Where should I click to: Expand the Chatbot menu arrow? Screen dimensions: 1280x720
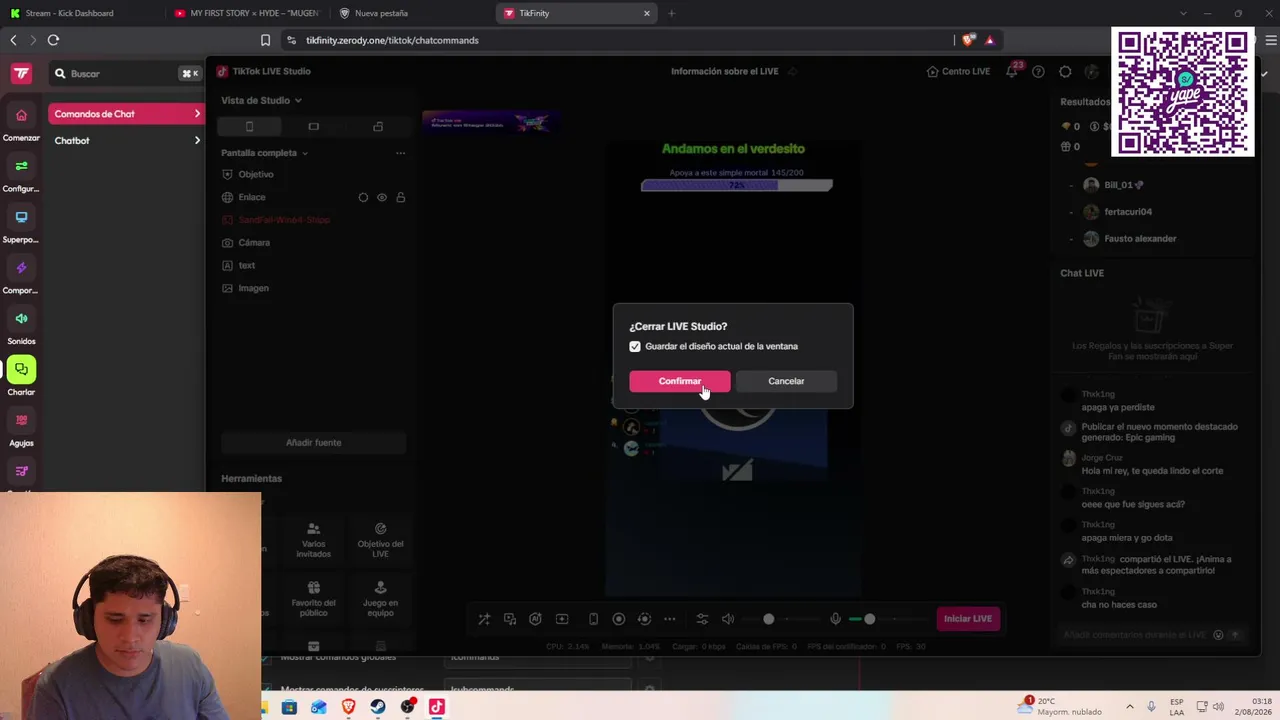click(197, 141)
